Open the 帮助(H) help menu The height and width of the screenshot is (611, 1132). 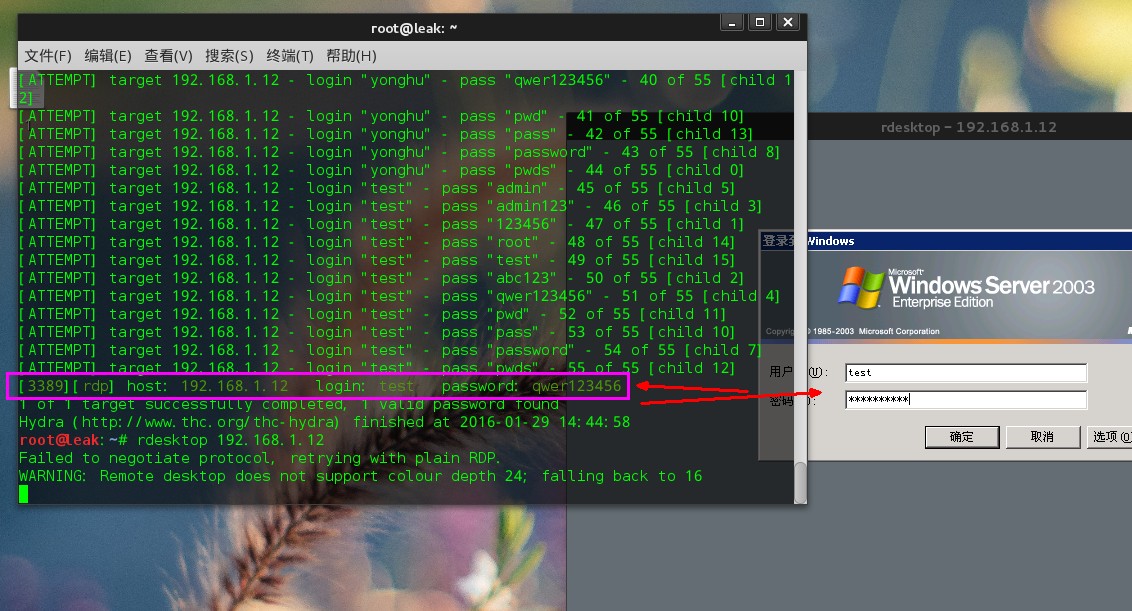point(351,56)
